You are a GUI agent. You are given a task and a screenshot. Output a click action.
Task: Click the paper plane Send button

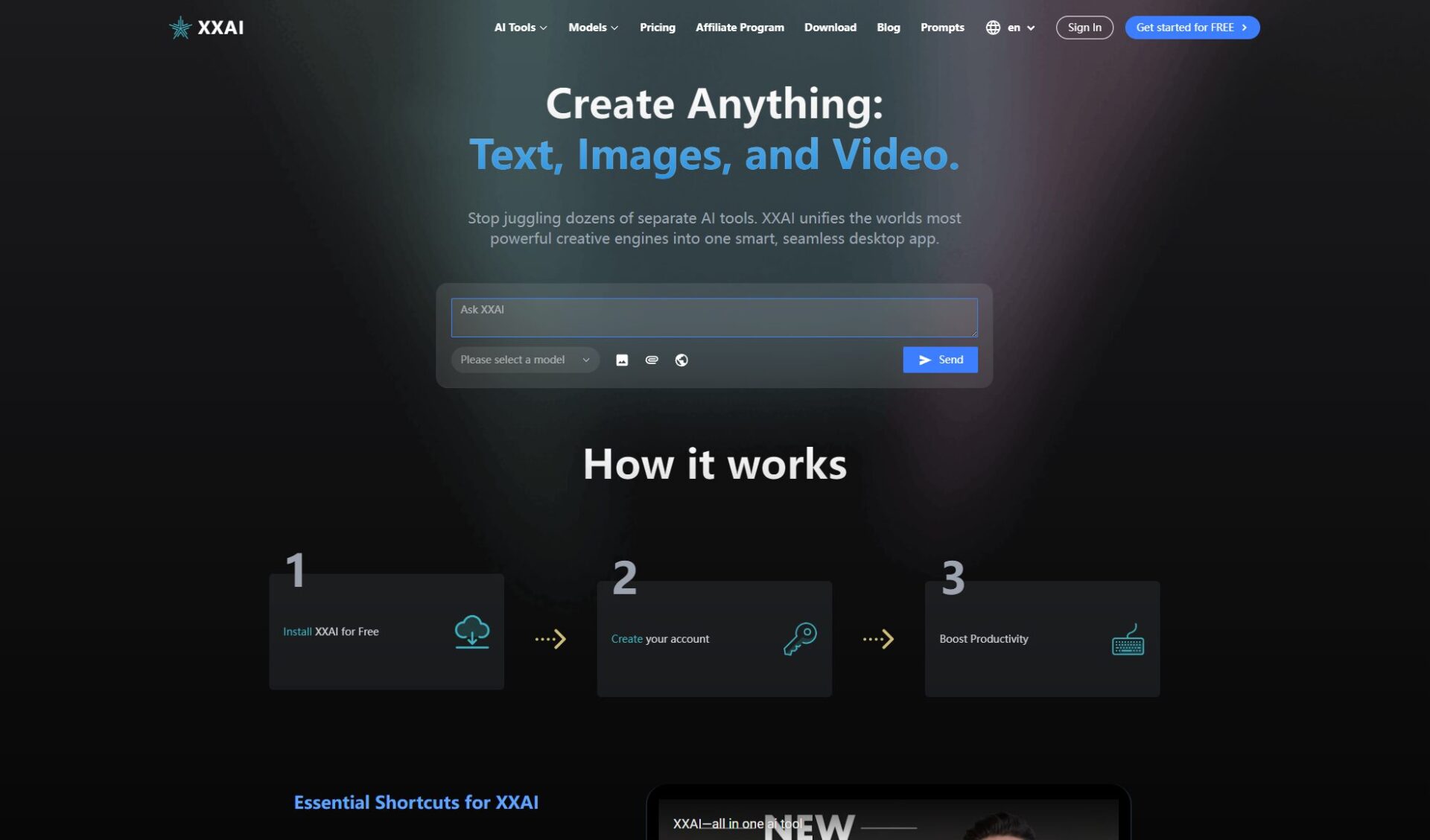point(940,360)
